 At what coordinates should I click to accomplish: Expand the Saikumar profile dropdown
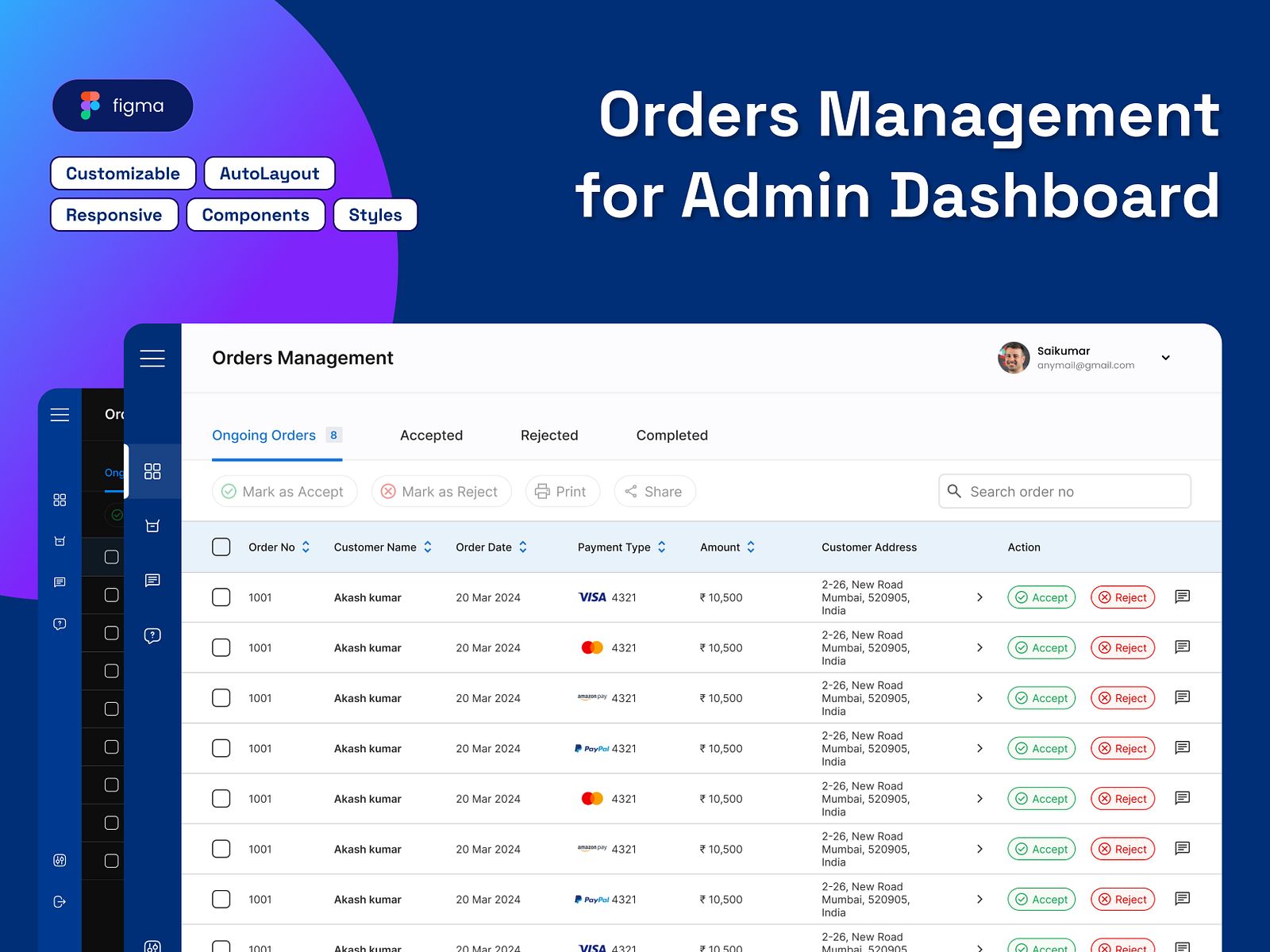click(1165, 358)
